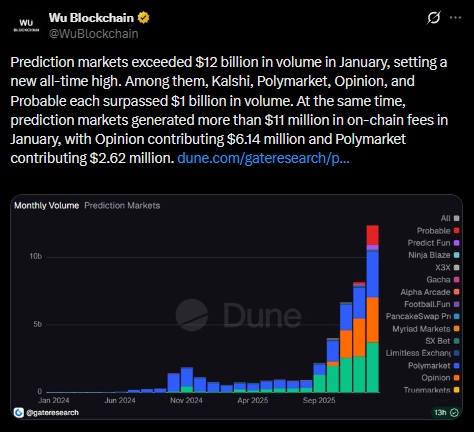Click the Jan 2024 x-axis label
The height and width of the screenshot is (432, 474).
click(x=54, y=400)
